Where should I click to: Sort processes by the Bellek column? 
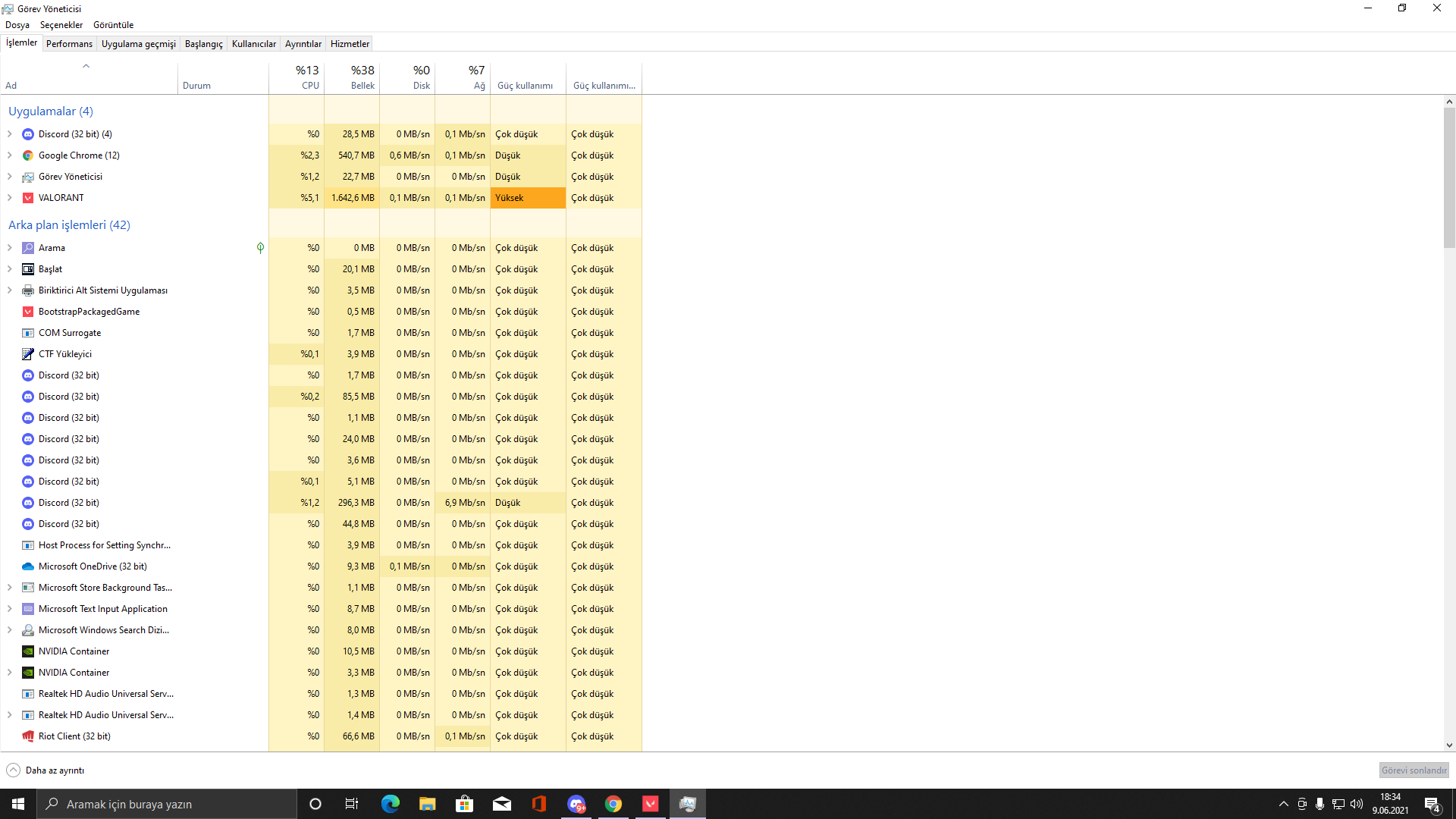click(x=352, y=77)
